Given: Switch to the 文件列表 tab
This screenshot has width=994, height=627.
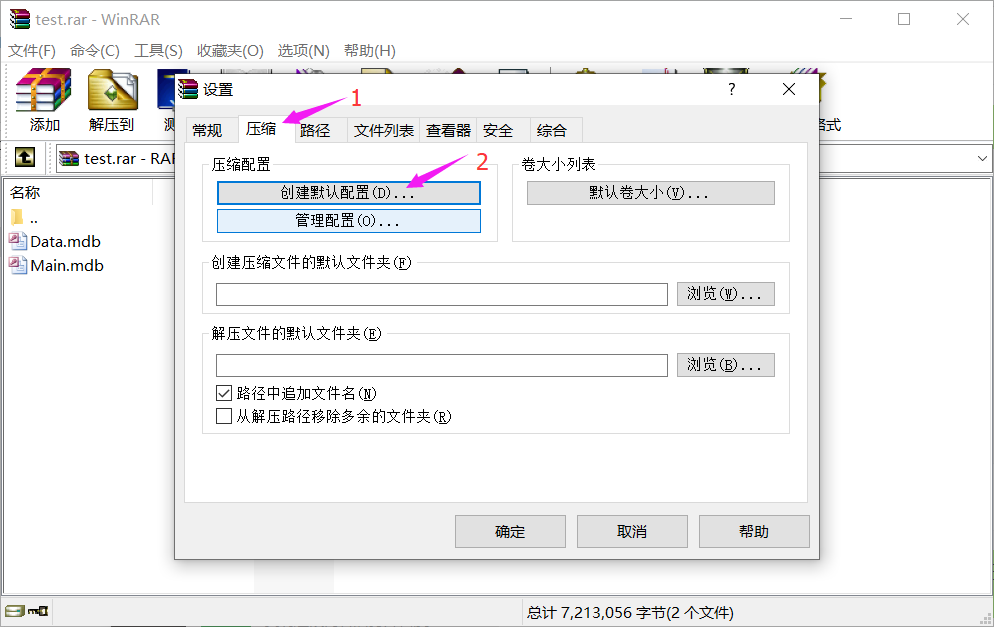Looking at the screenshot, I should (x=384, y=131).
